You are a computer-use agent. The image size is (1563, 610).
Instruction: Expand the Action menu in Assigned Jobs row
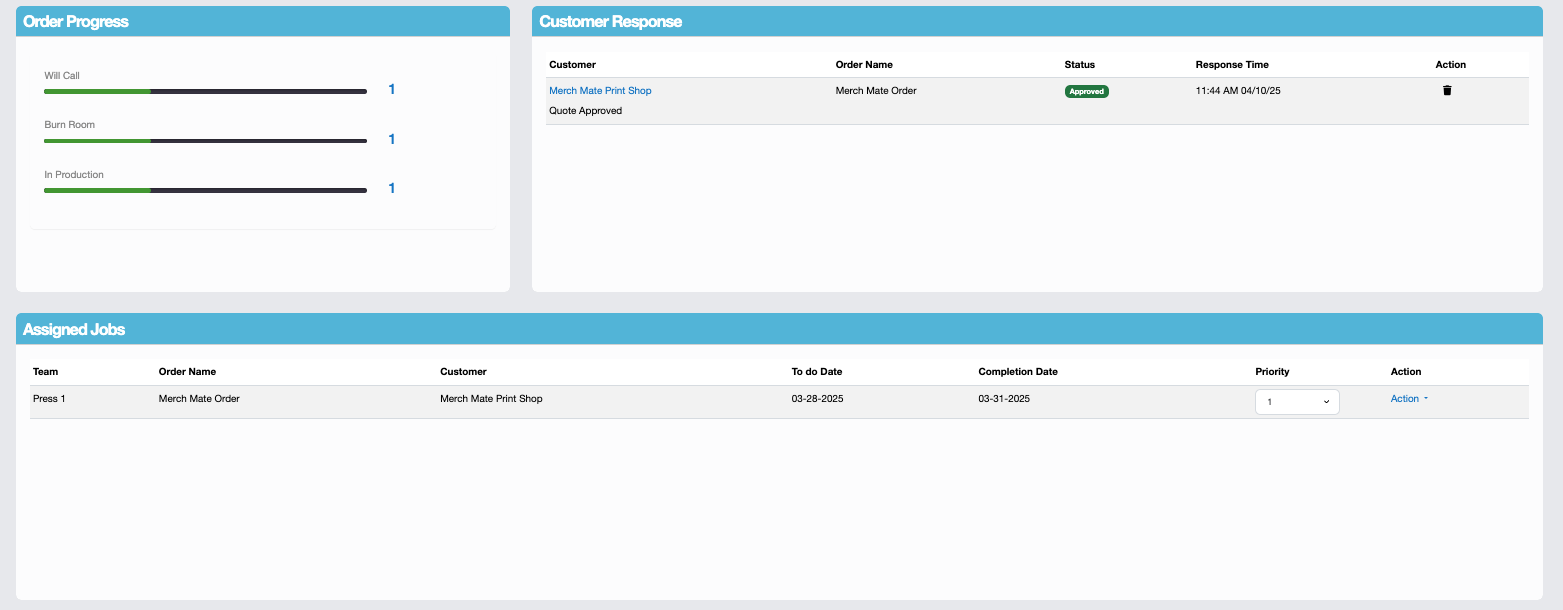point(1409,399)
